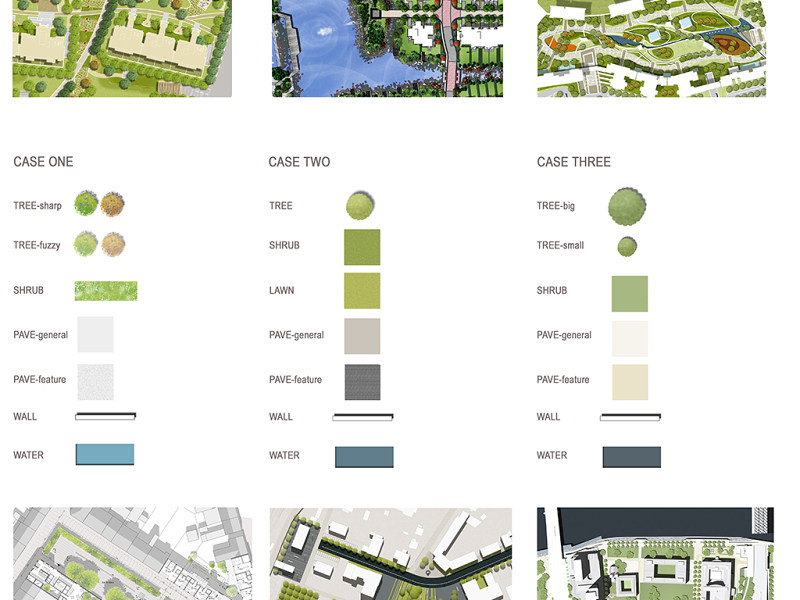Click the Case Three WALL line symbol
800x600 pixels.
coord(631,417)
